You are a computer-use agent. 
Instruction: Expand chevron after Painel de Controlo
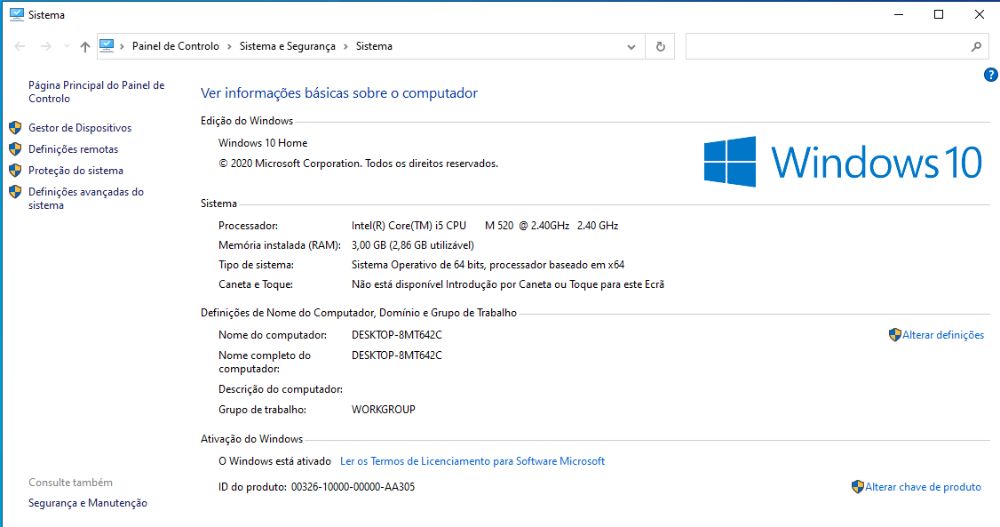tap(230, 47)
